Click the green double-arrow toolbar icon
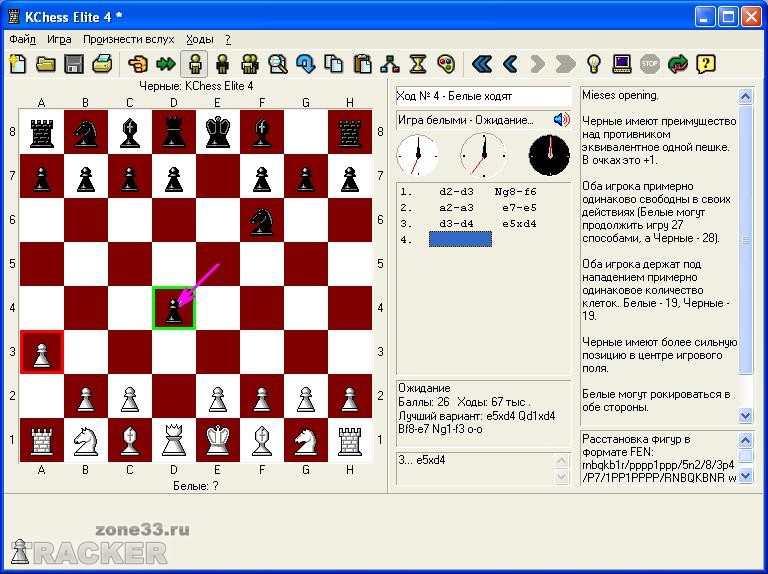Screen dimensions: 768x574 point(166,64)
